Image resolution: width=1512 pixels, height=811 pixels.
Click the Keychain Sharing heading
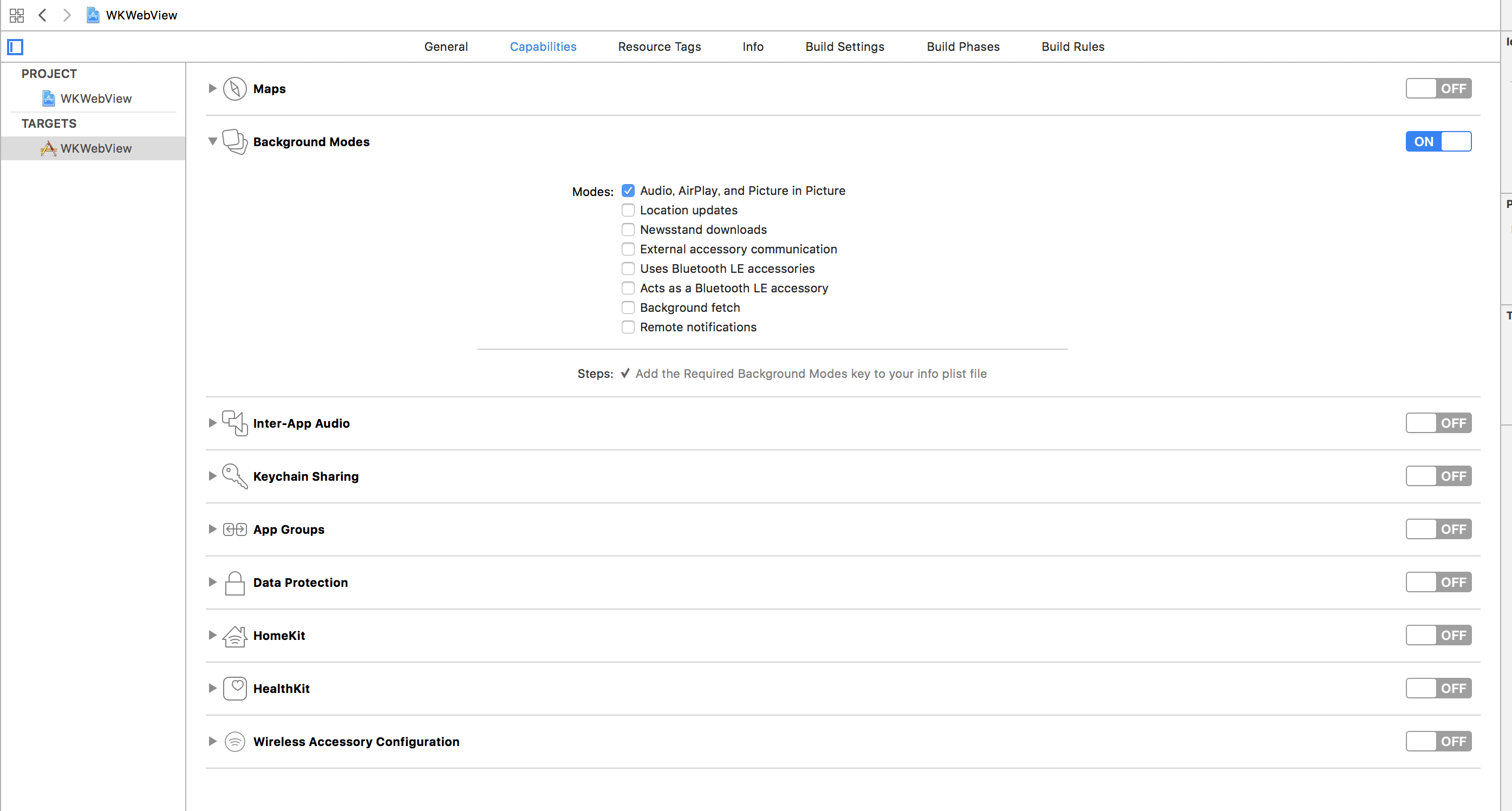tap(306, 476)
